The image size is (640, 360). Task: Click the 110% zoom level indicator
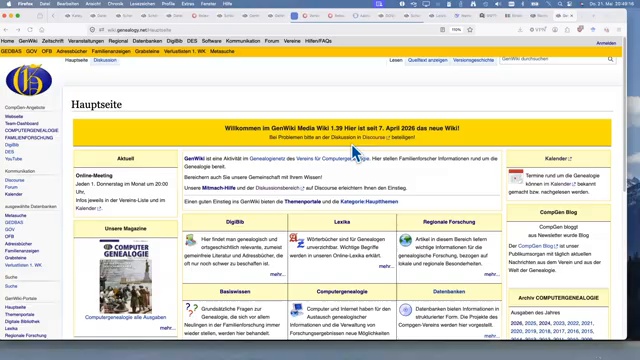[456, 30]
